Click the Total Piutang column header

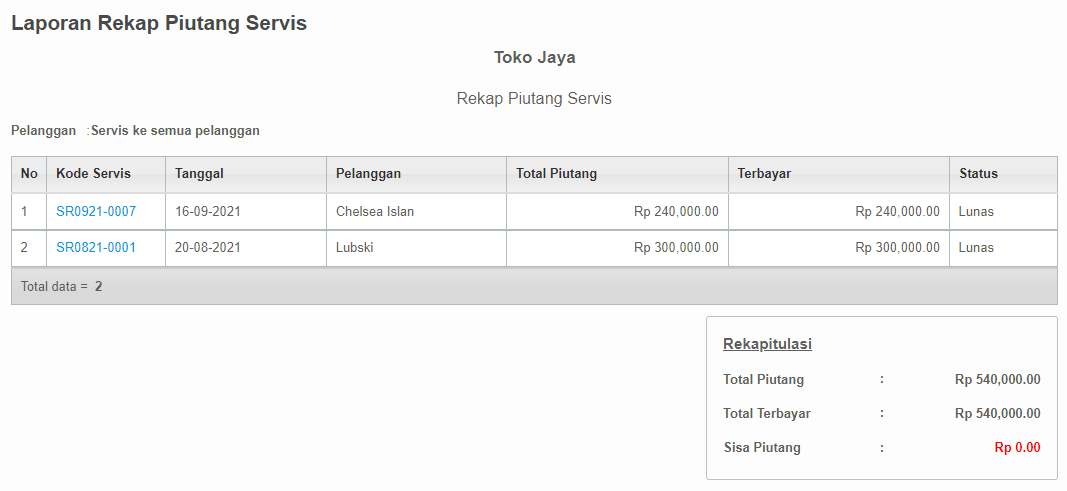tap(556, 173)
